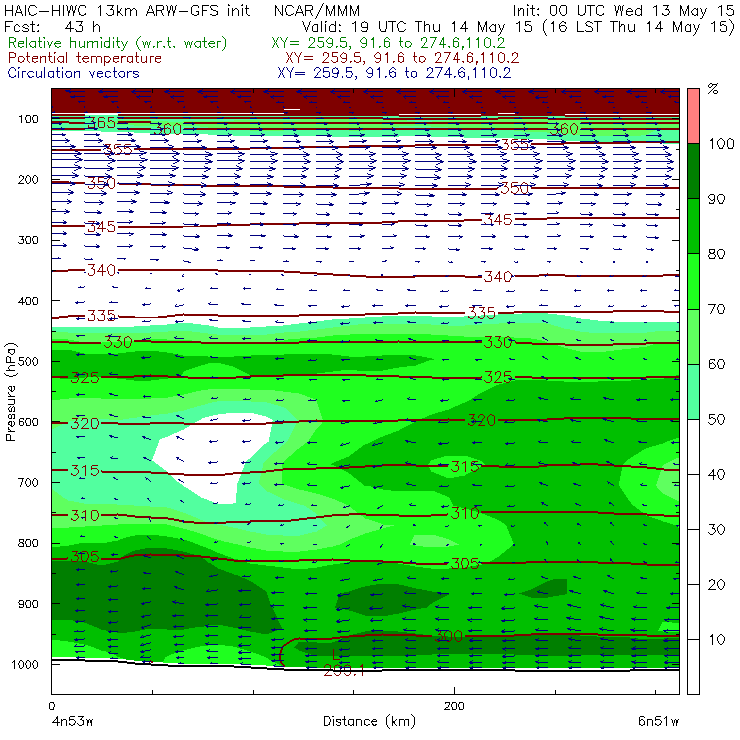Click 'Init: 00 UTC Wed 13 May 15'
740x740 pixels.
623,11
